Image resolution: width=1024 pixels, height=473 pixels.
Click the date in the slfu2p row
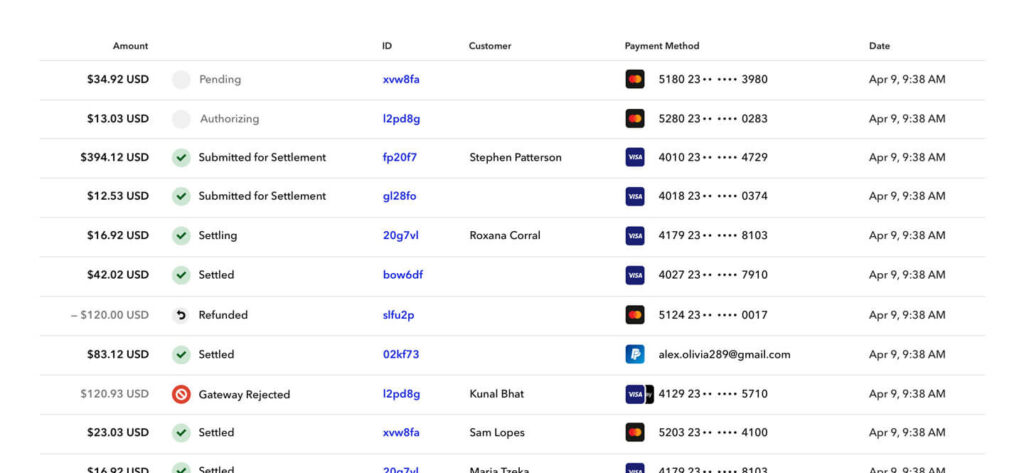tap(907, 315)
